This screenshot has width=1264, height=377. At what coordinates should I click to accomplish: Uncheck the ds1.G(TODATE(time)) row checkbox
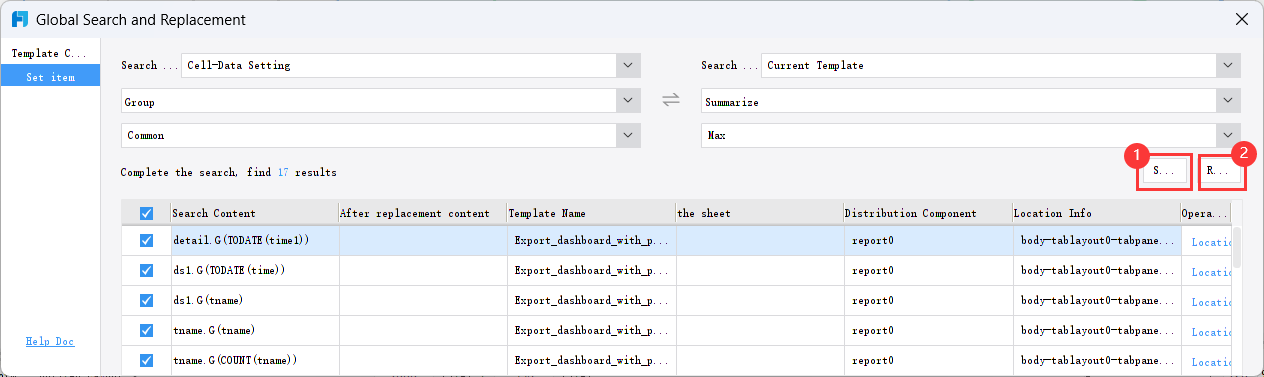click(147, 270)
